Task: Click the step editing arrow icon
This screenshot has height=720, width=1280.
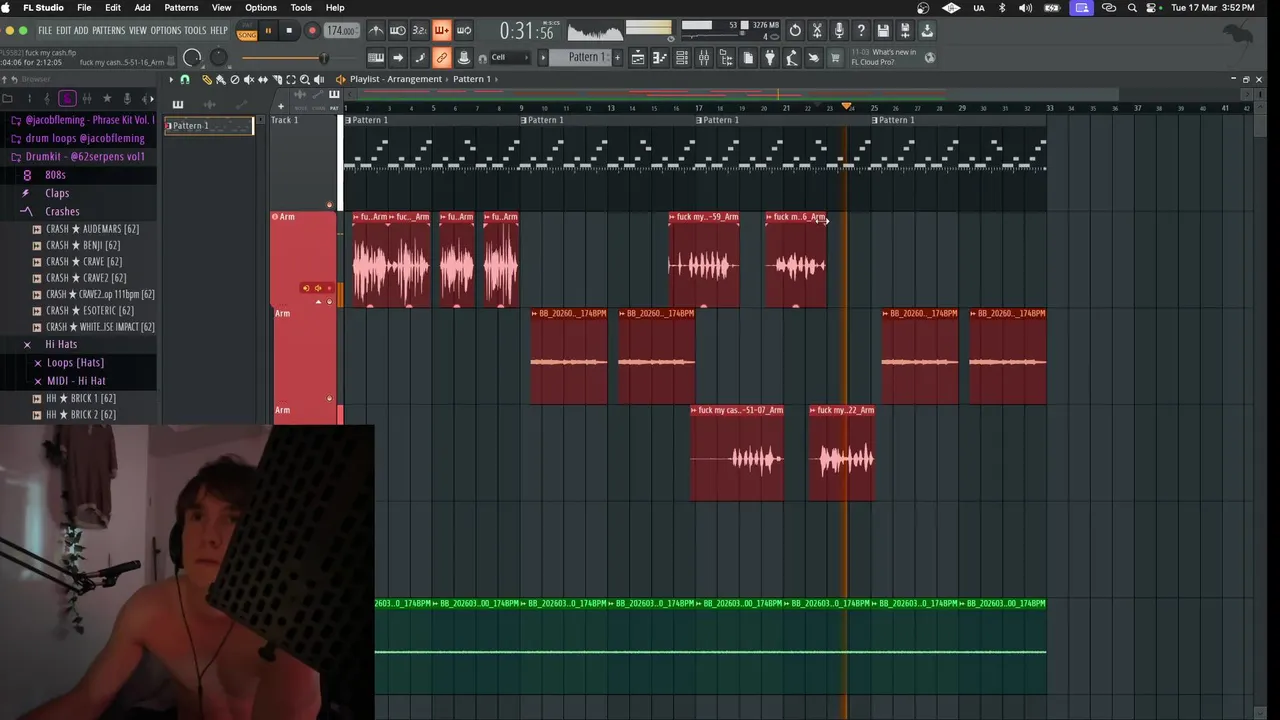Action: tap(398, 58)
